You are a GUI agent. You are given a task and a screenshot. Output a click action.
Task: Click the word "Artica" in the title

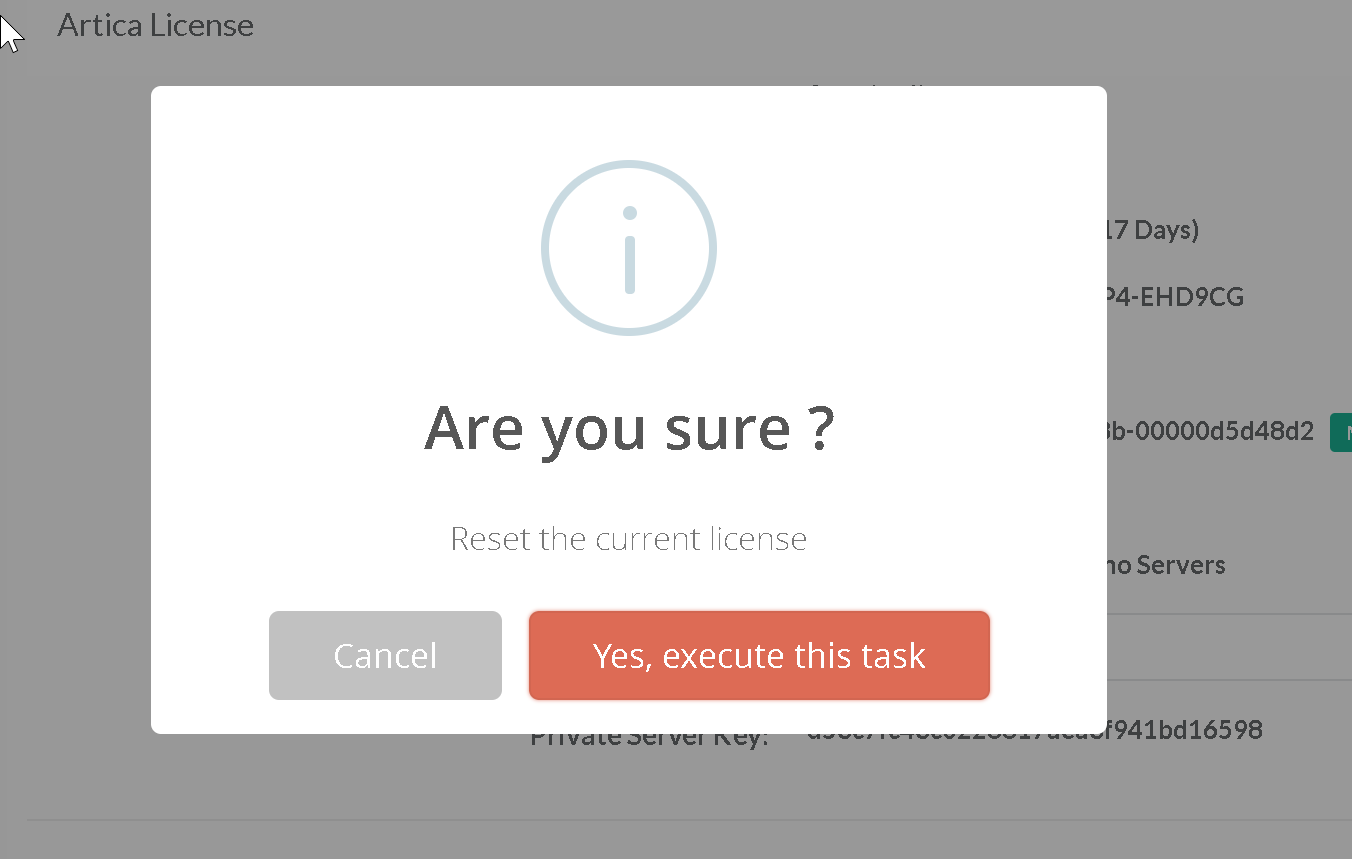pos(99,25)
